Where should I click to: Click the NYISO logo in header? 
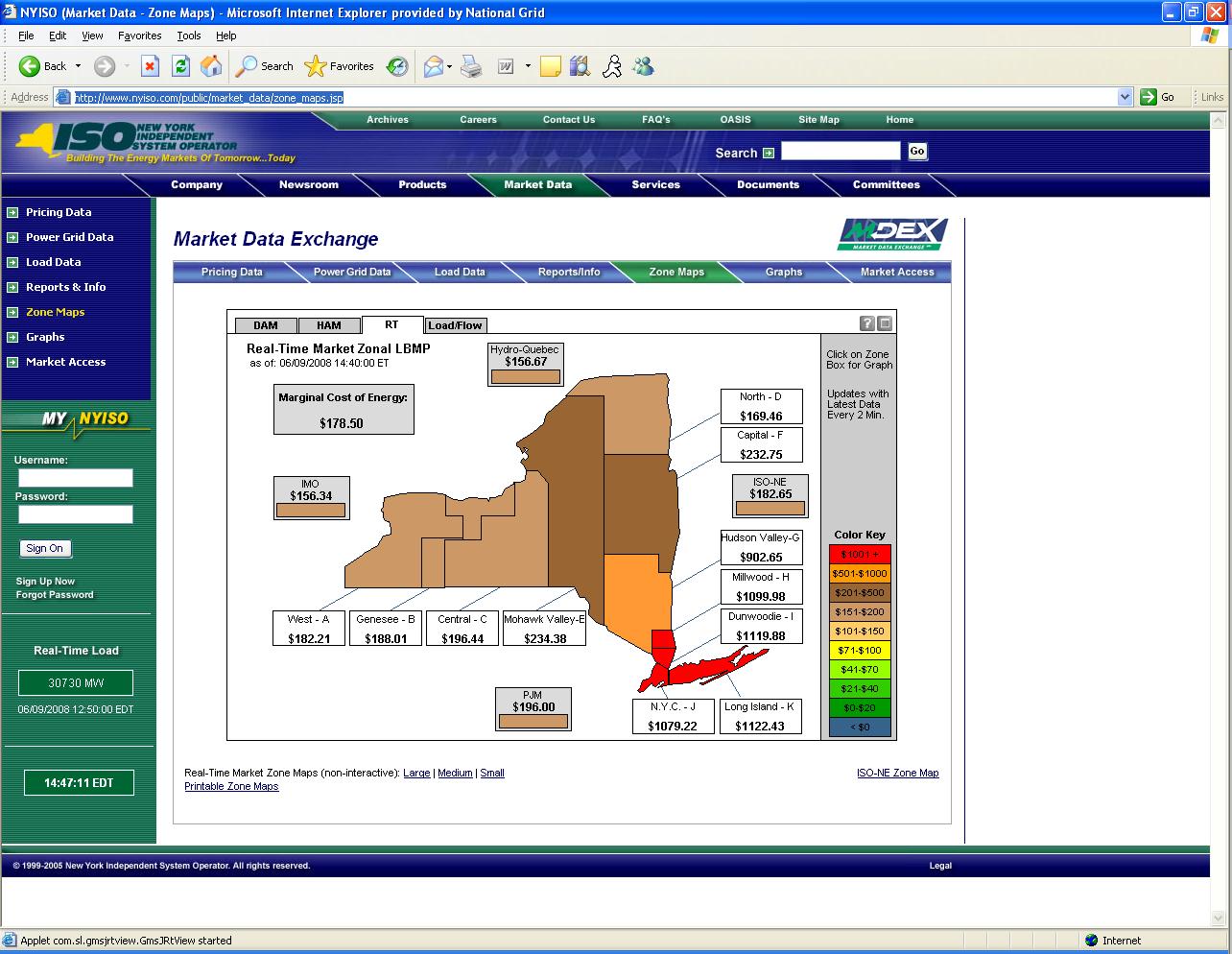[154, 142]
